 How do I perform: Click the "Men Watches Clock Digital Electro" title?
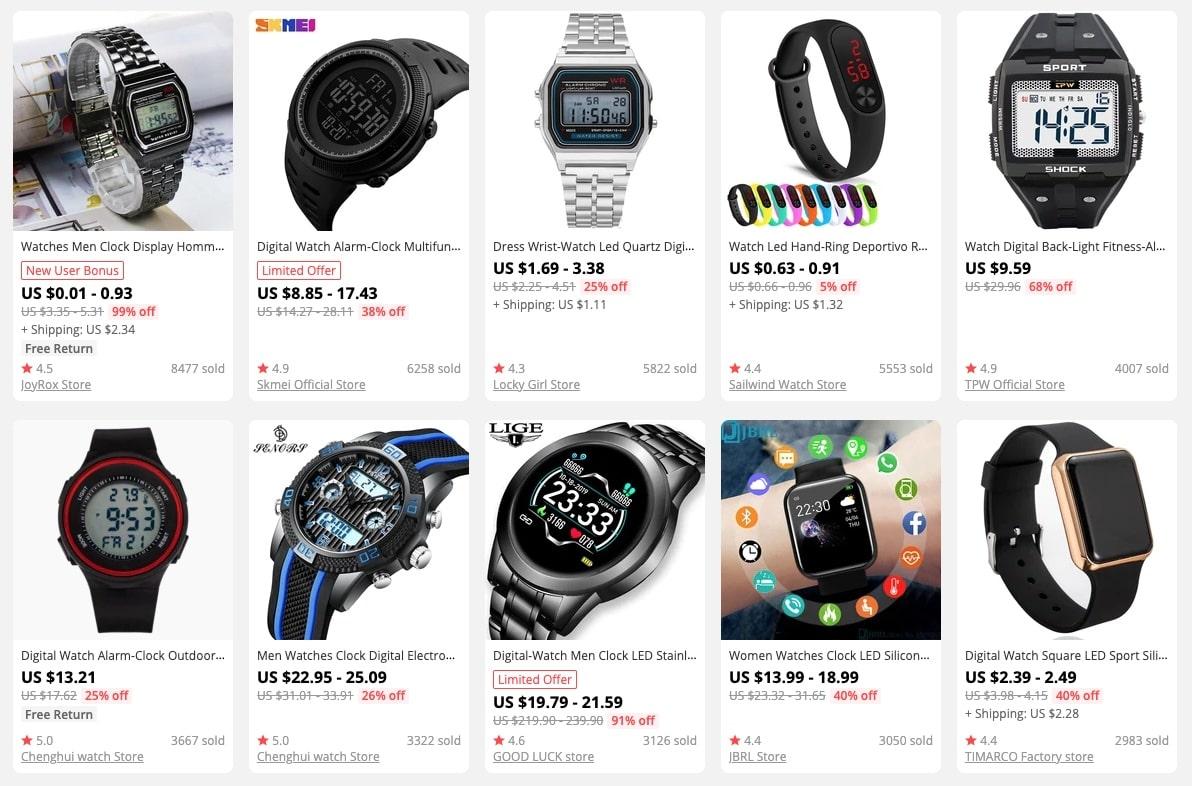(x=356, y=655)
